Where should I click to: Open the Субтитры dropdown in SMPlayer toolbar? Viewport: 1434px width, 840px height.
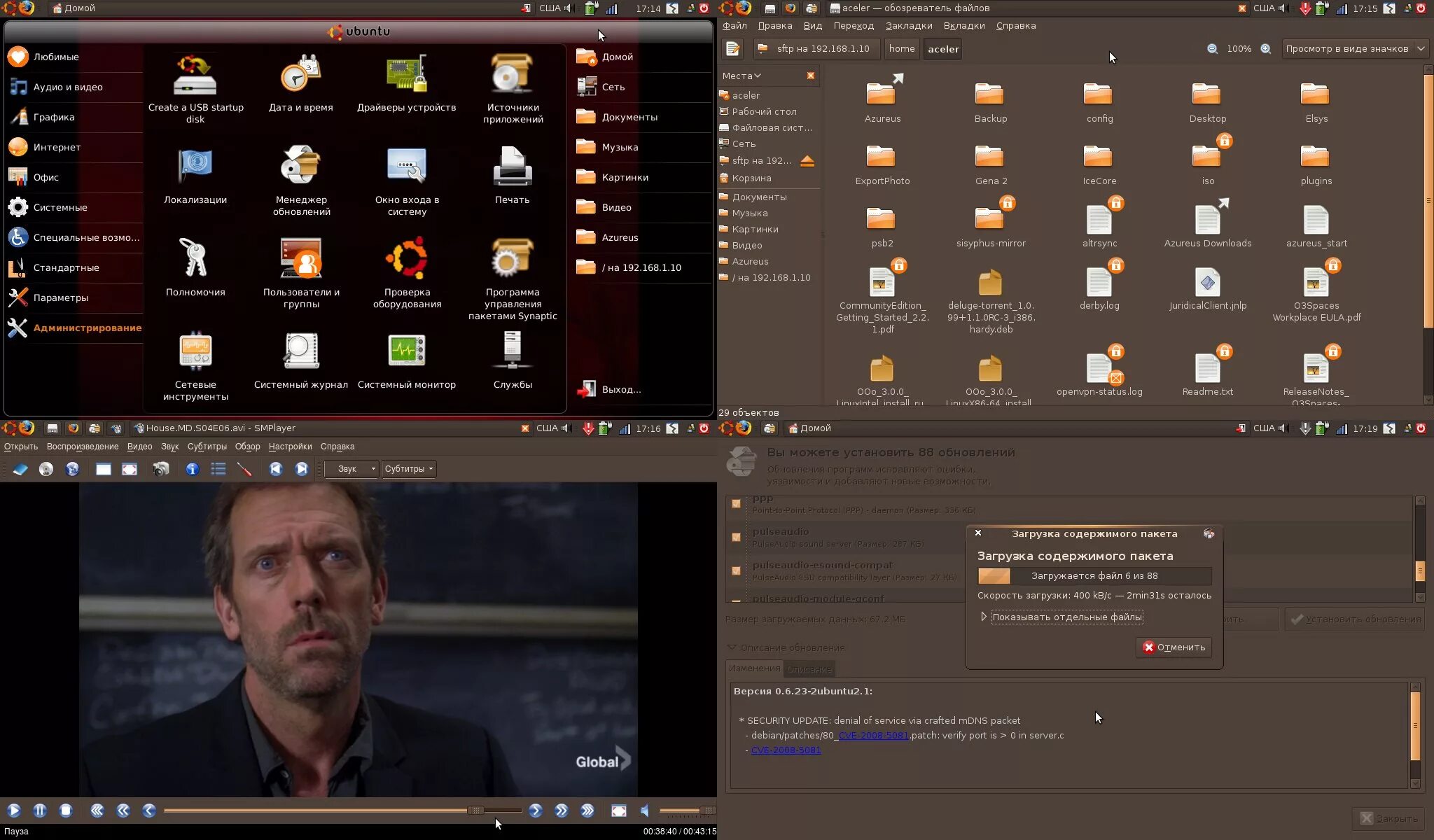point(409,469)
